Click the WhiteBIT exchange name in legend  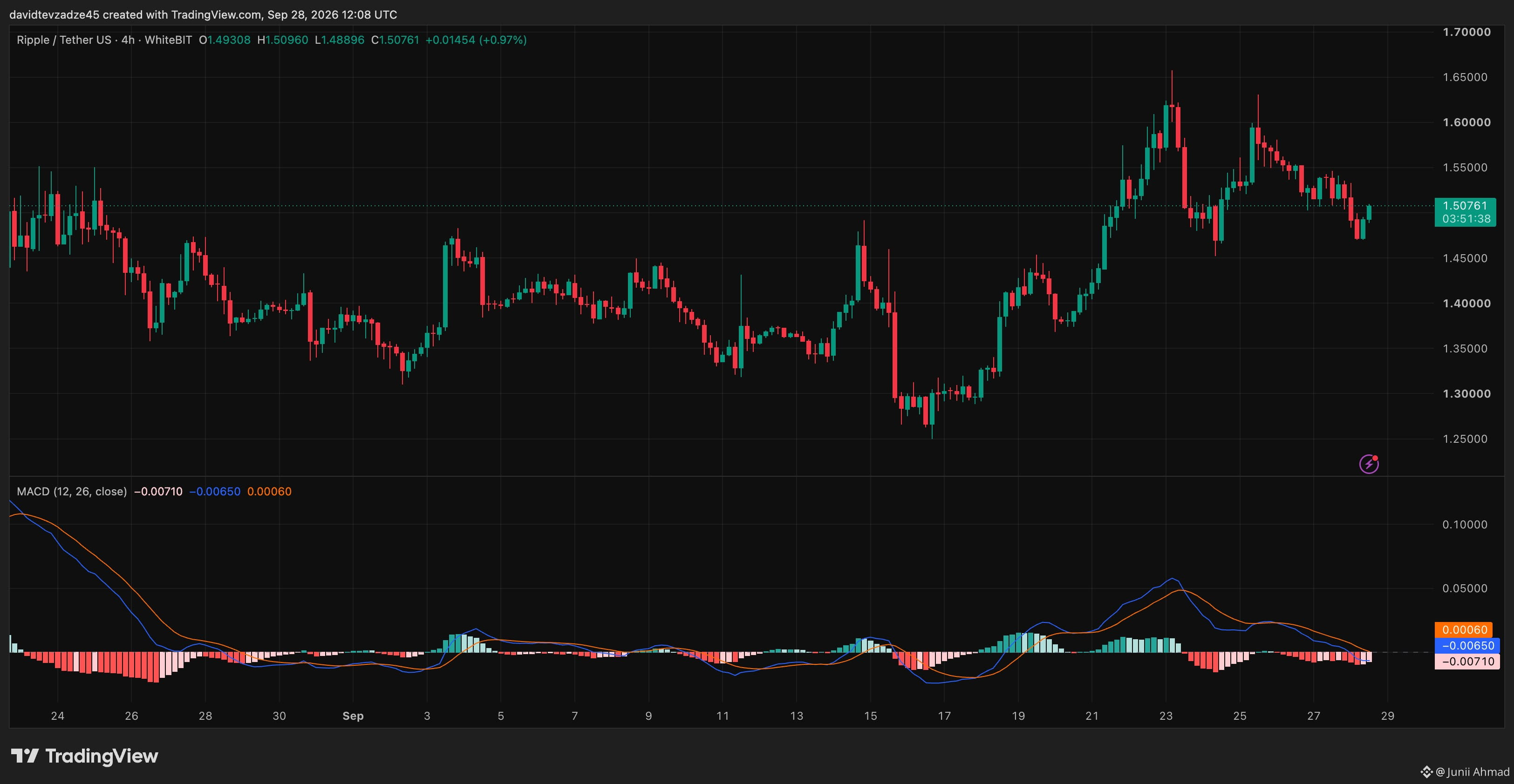coord(168,40)
